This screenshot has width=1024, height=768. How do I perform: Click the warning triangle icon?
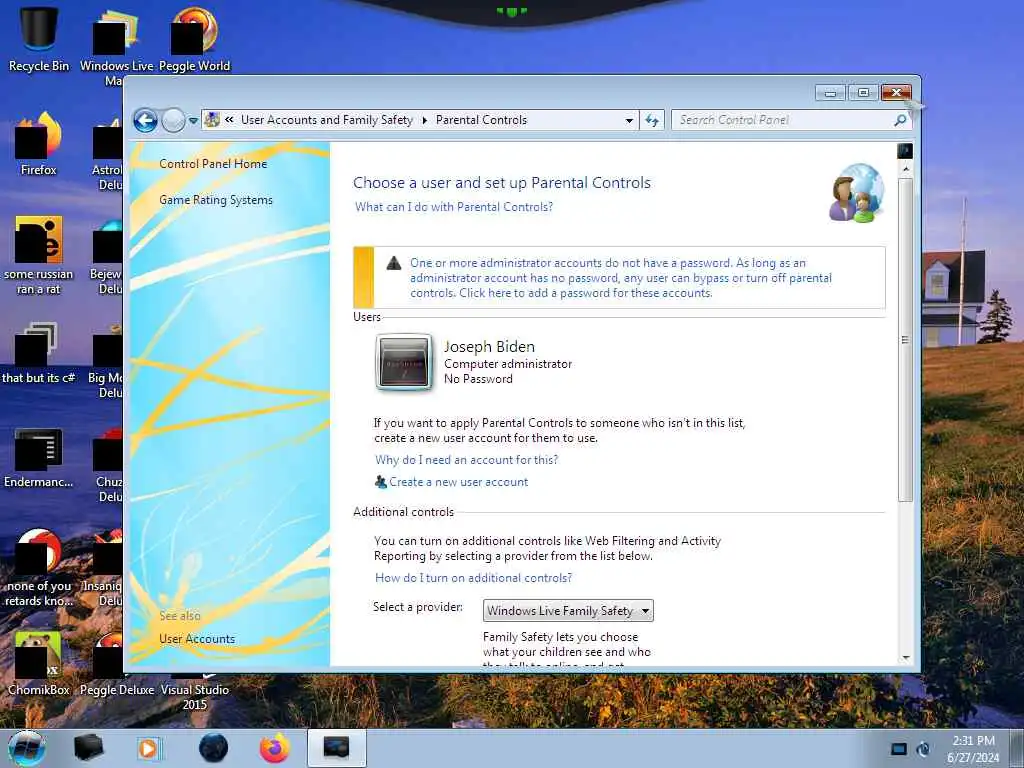tap(394, 263)
